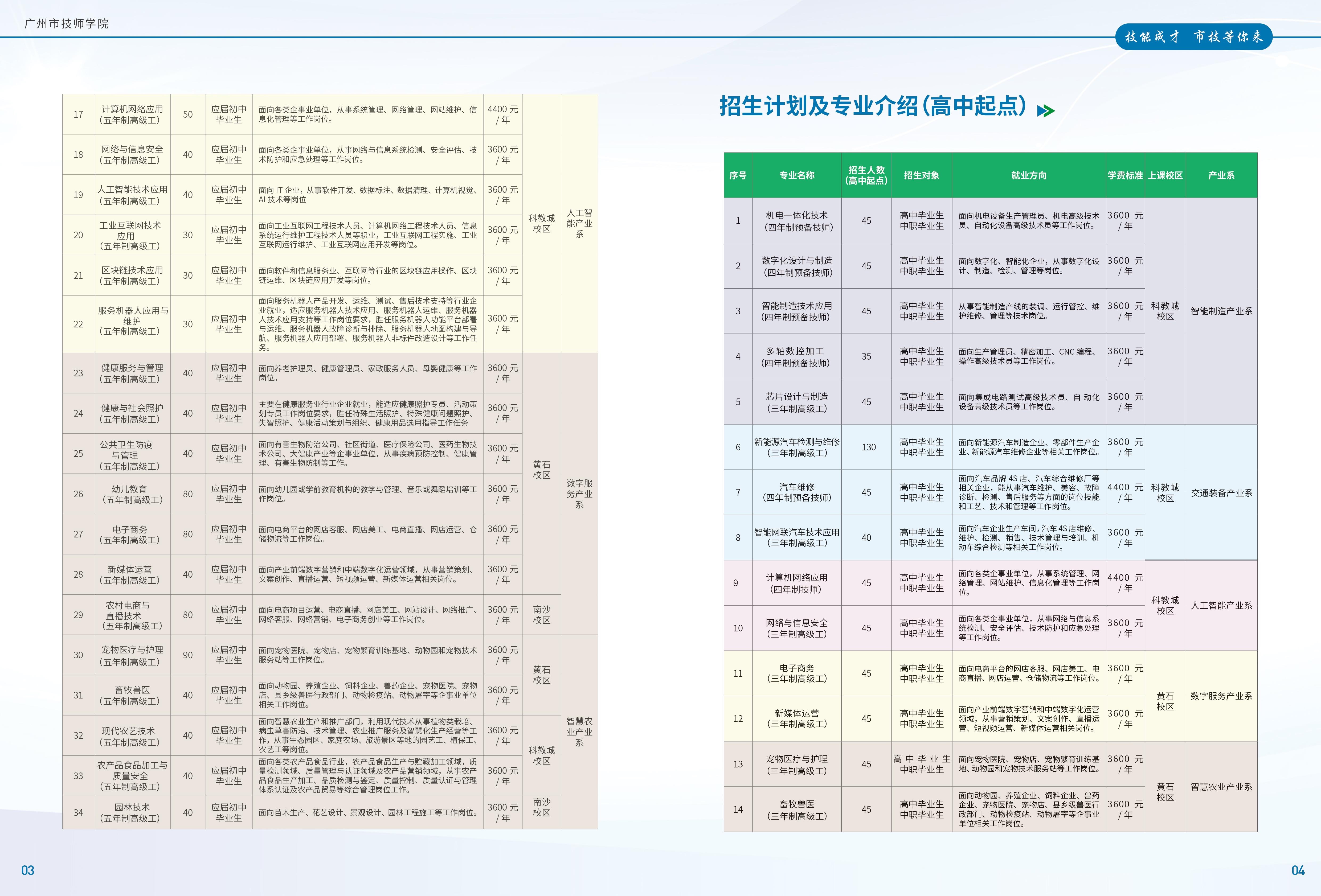Image resolution: width=1321 pixels, height=896 pixels.
Task: Select 电子商务(三年制高级工) in the right table
Action: [x=796, y=673]
